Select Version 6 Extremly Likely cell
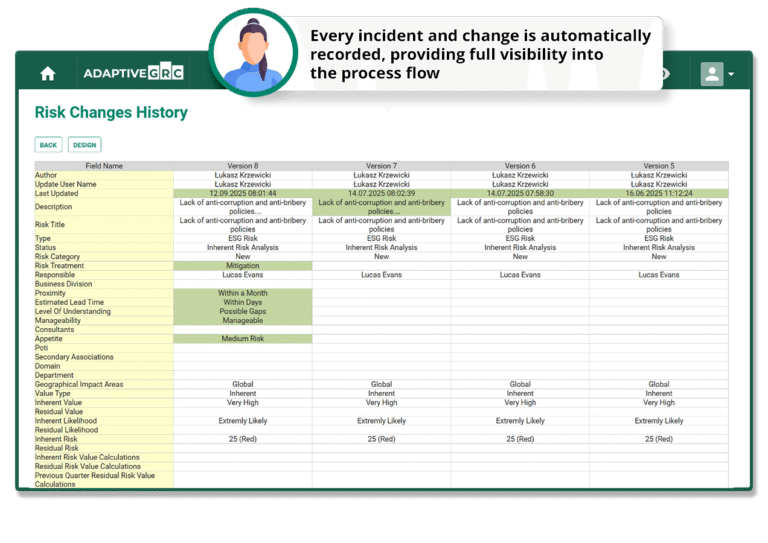Image resolution: width=768 pixels, height=543 pixels. click(520, 421)
